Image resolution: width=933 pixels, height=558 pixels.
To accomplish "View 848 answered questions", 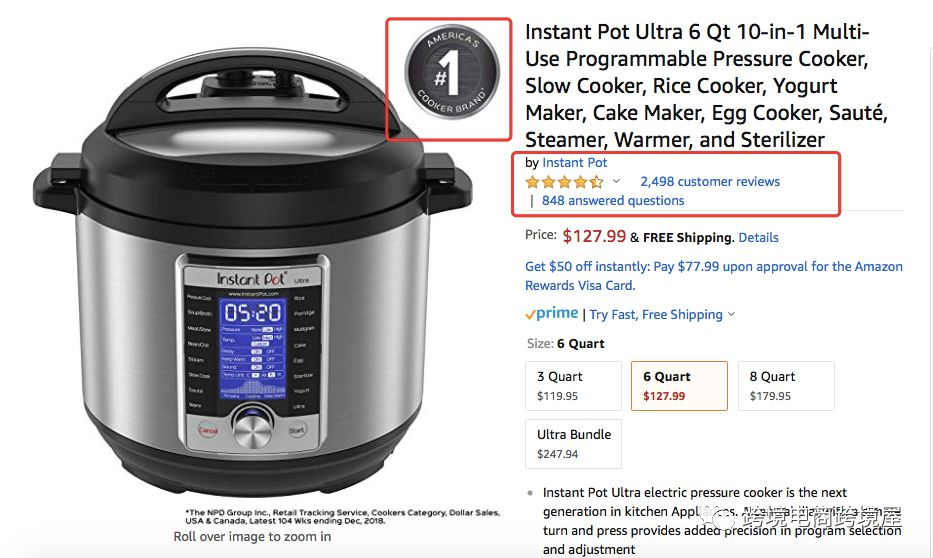I will pos(613,200).
